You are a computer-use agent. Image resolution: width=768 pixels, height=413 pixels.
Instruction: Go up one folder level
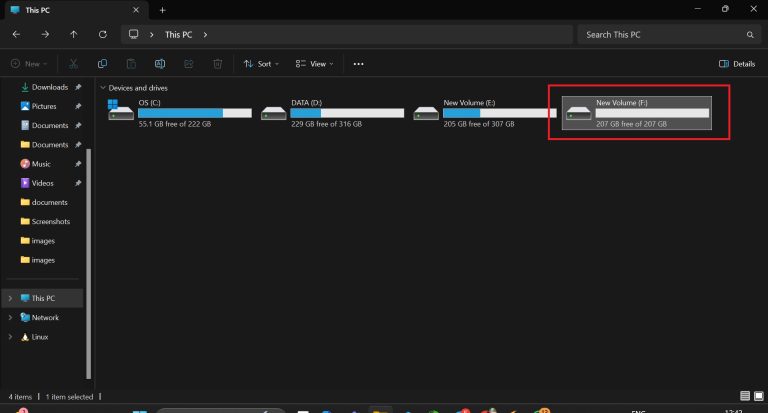[x=73, y=34]
